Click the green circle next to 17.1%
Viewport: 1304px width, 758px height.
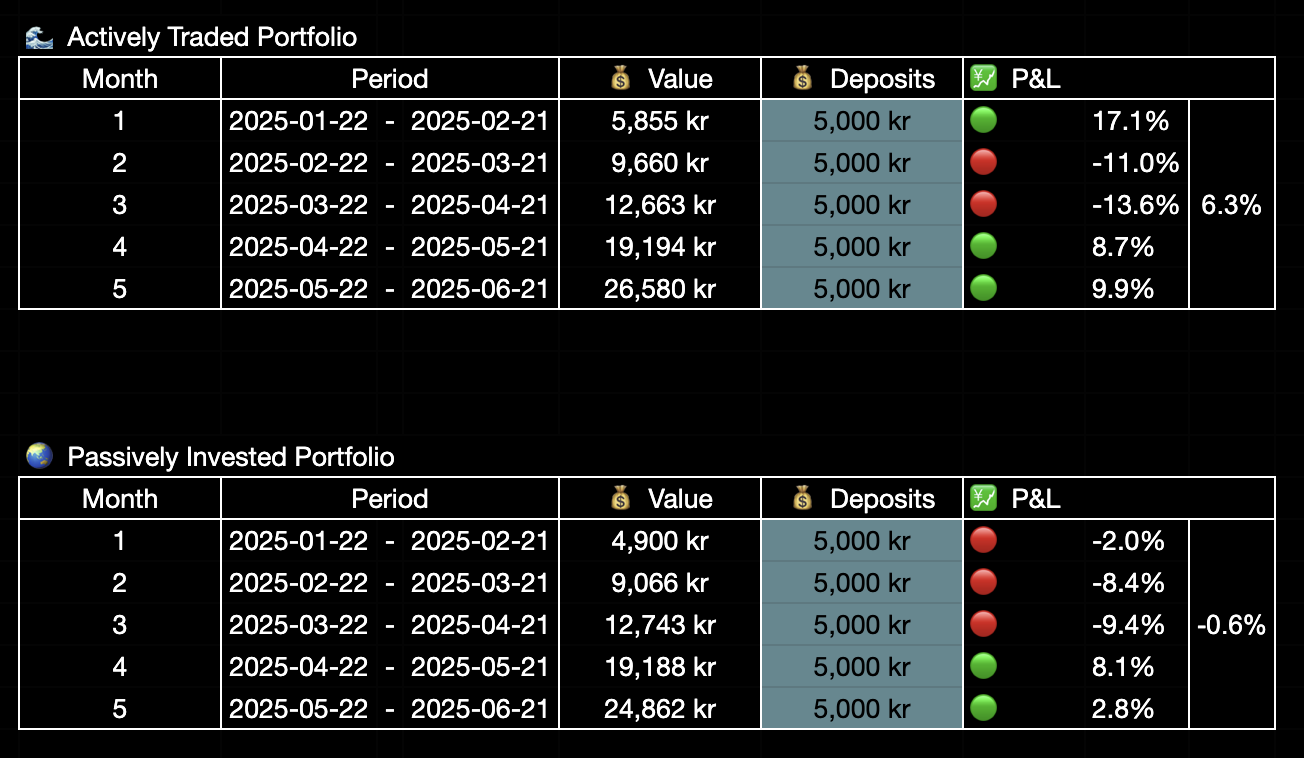[984, 121]
